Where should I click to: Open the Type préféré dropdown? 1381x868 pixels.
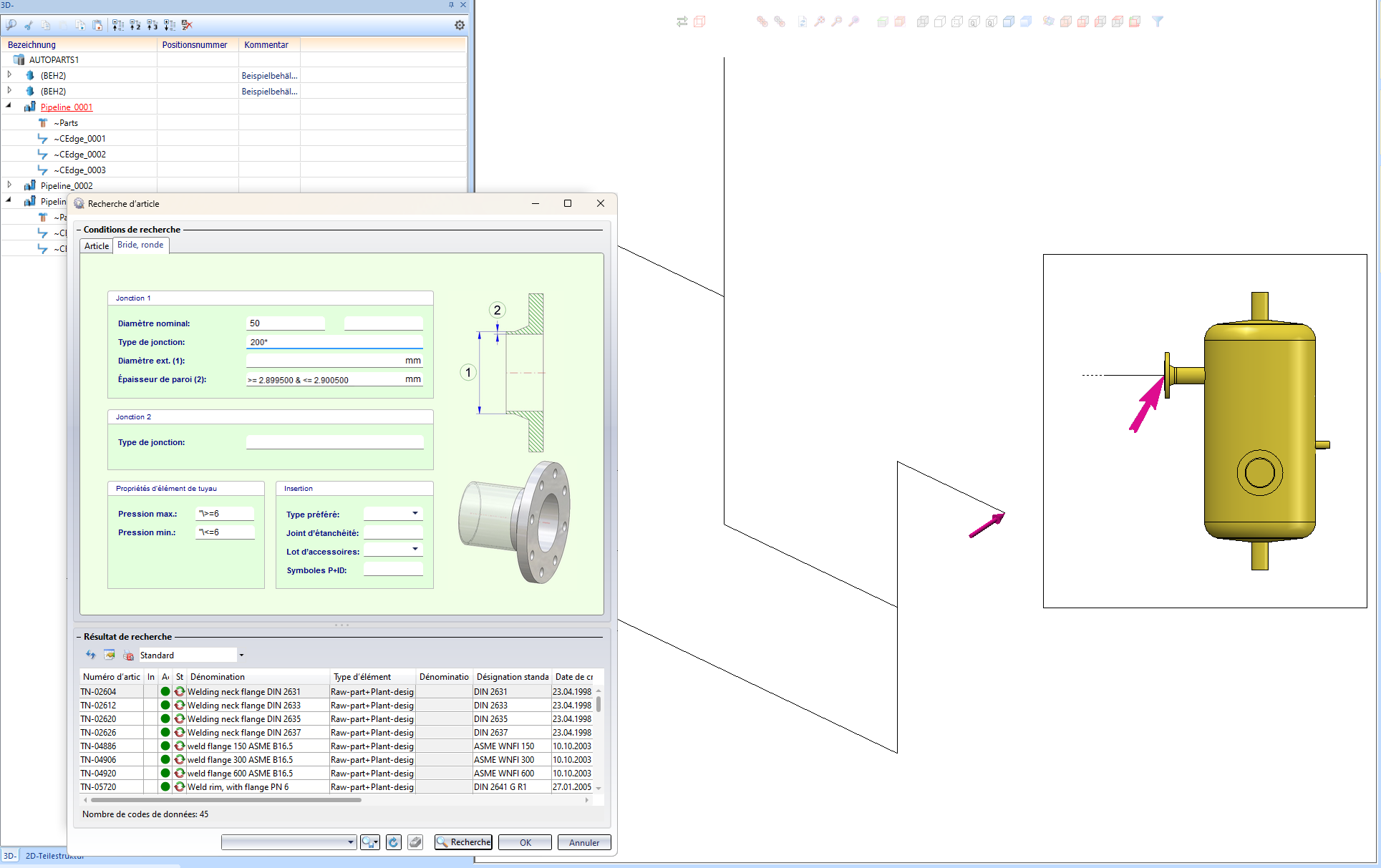point(415,514)
